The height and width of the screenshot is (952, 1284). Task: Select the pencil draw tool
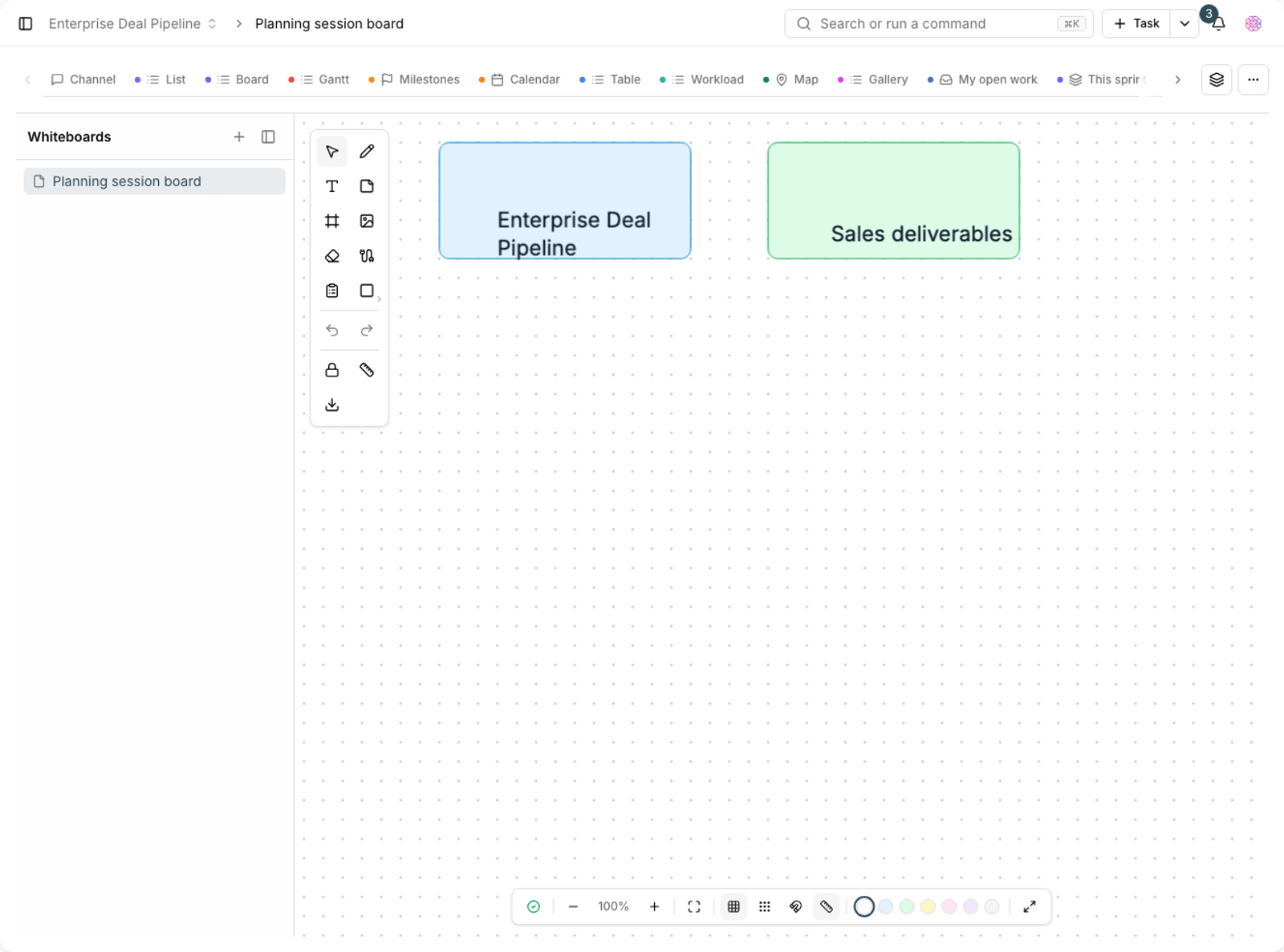[367, 152]
